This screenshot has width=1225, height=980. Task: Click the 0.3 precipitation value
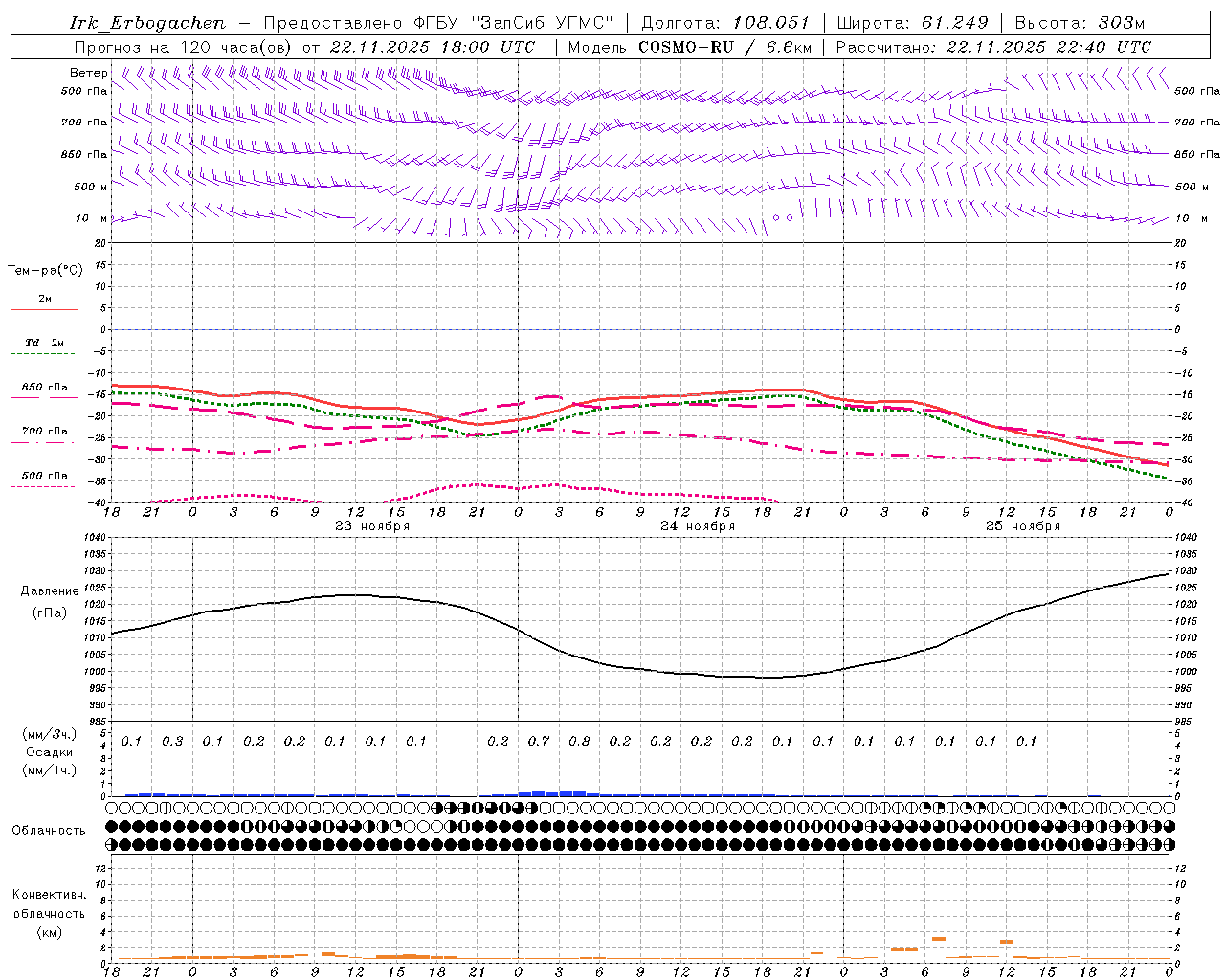click(x=172, y=742)
